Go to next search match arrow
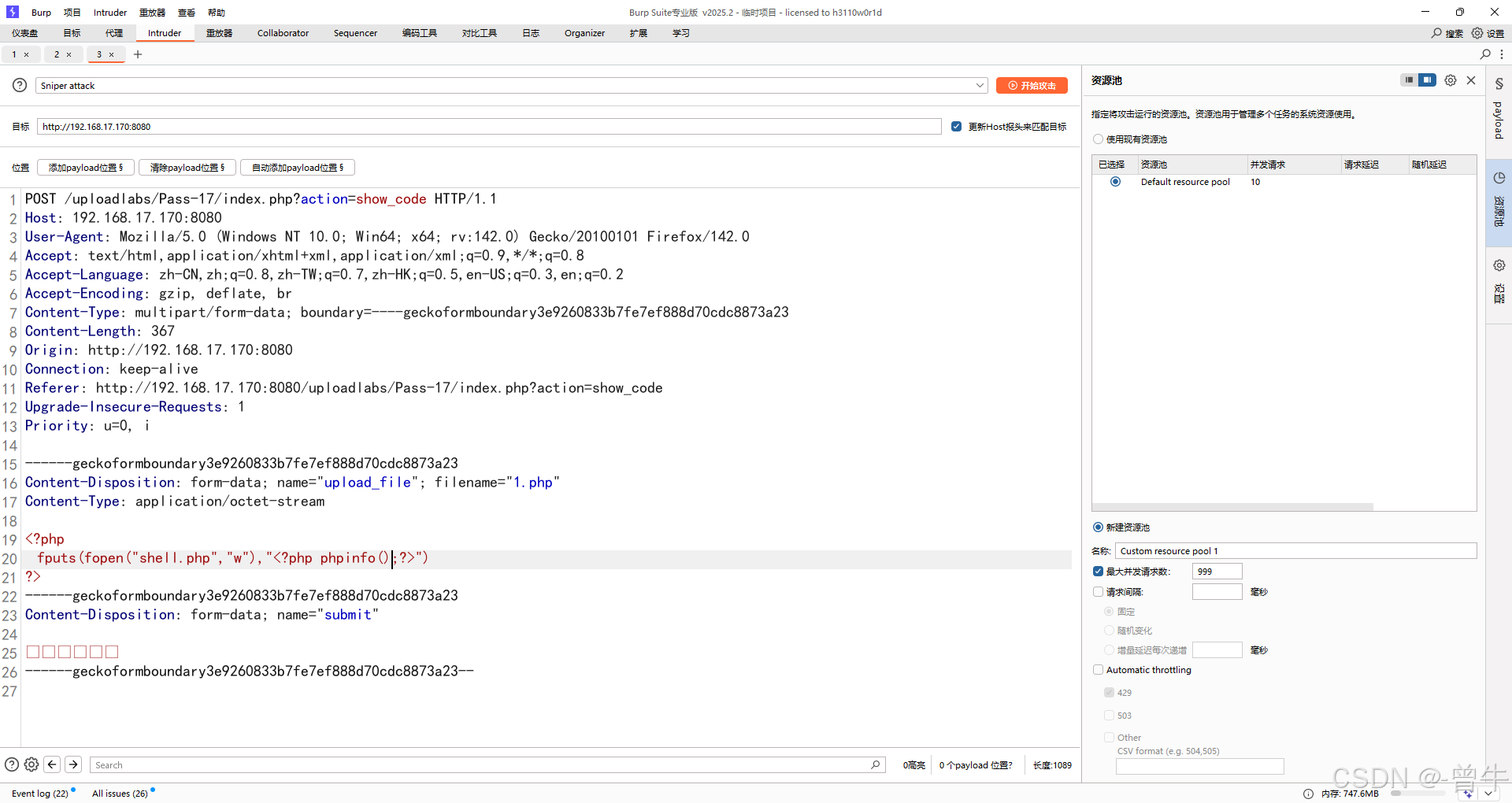 pyautogui.click(x=73, y=764)
